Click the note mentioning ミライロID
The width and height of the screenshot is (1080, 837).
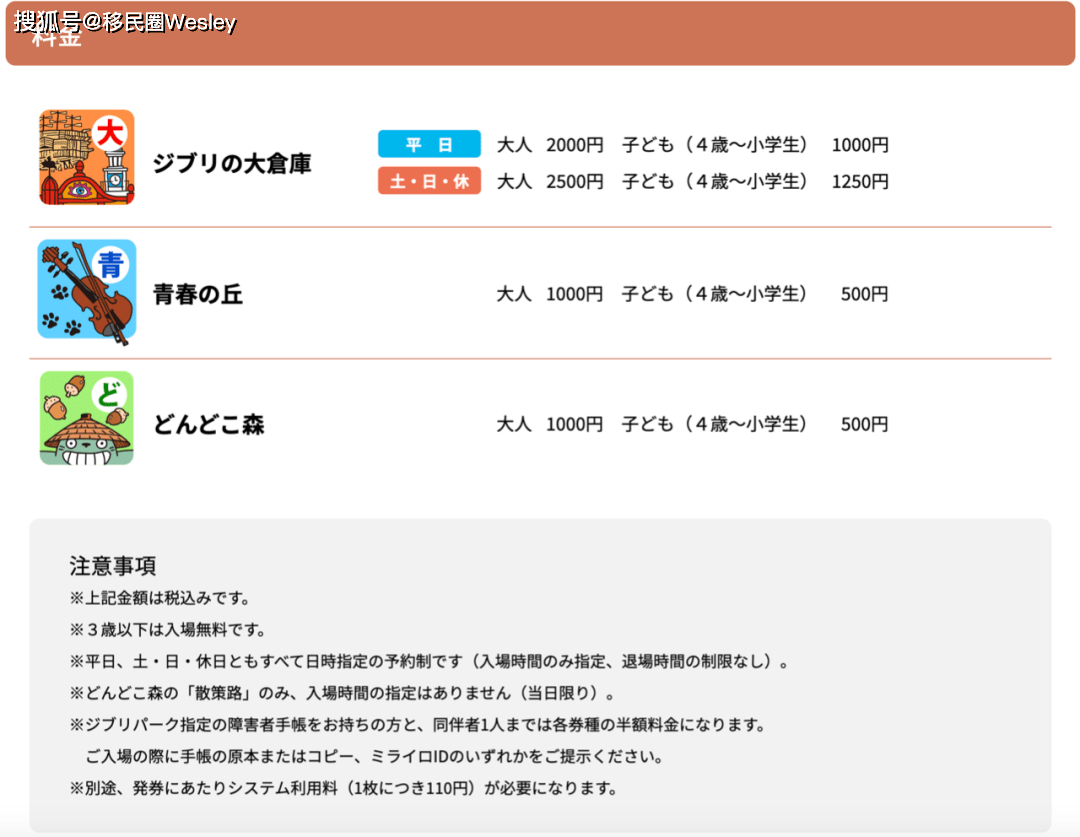(x=375, y=756)
